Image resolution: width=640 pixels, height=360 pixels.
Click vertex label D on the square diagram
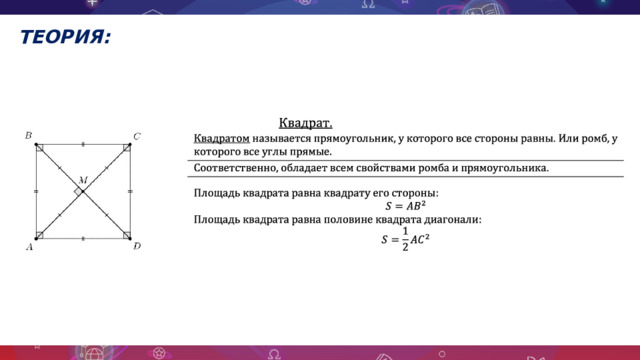pos(137,246)
